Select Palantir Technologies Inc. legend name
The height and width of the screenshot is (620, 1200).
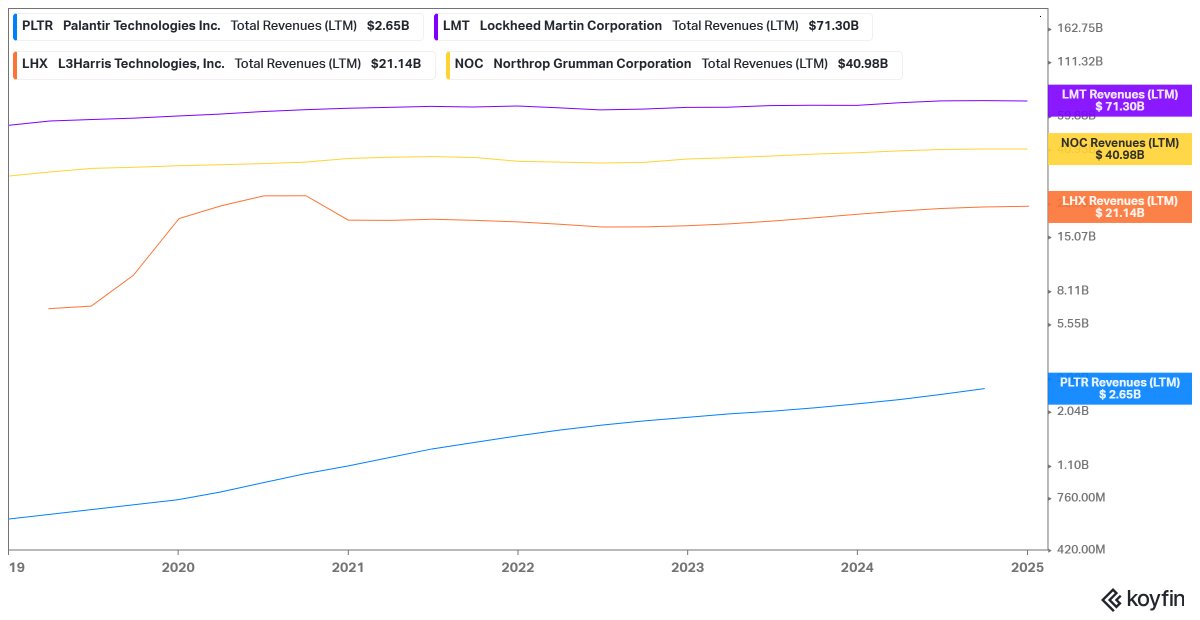tap(141, 26)
